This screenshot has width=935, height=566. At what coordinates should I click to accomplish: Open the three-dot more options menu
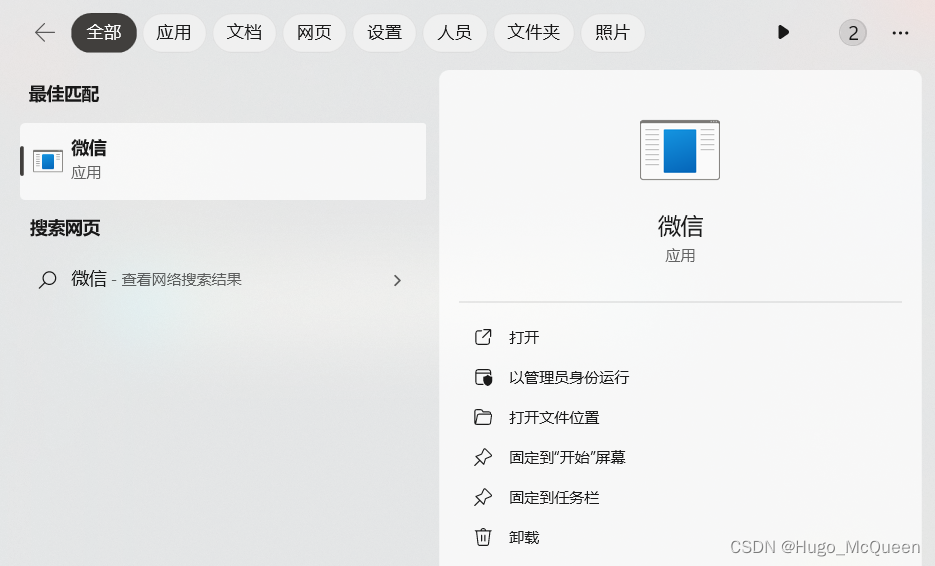pos(900,33)
